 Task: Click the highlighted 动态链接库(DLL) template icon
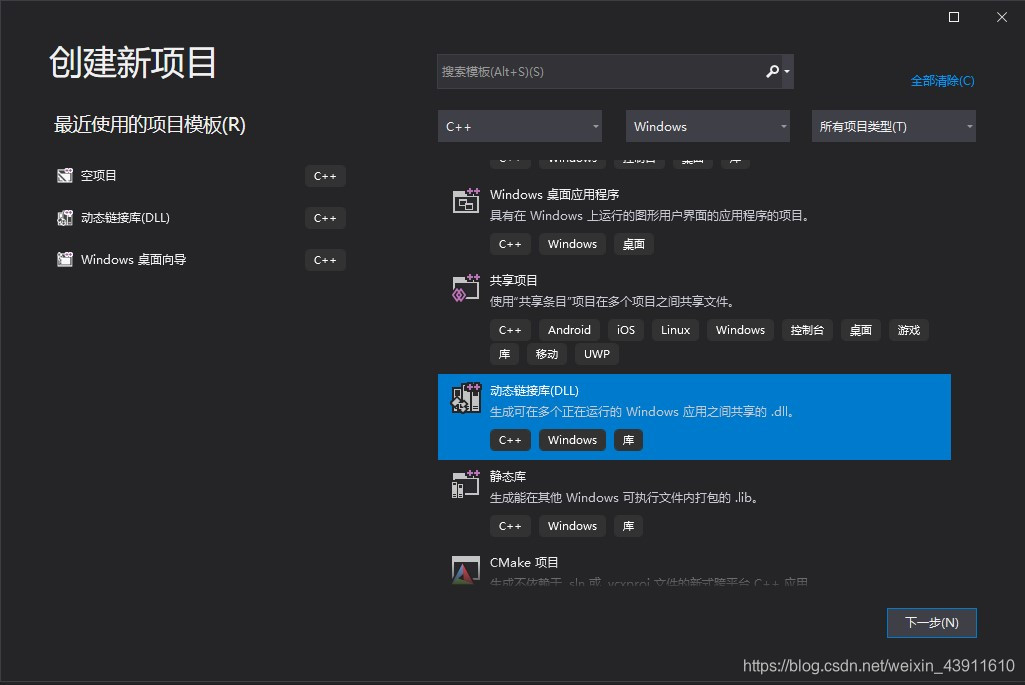coord(465,397)
